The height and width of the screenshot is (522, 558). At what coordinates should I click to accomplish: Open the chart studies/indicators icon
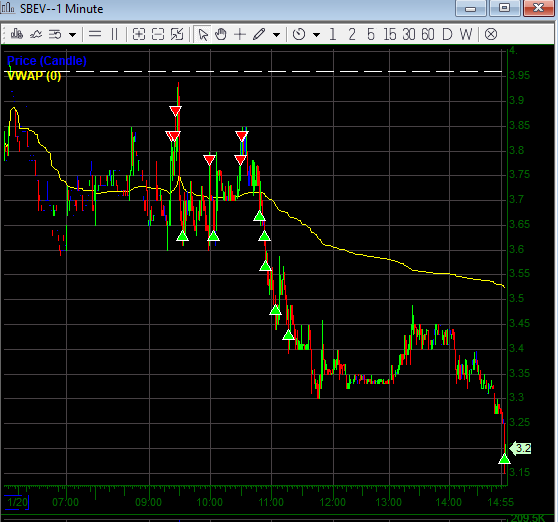coord(17,35)
